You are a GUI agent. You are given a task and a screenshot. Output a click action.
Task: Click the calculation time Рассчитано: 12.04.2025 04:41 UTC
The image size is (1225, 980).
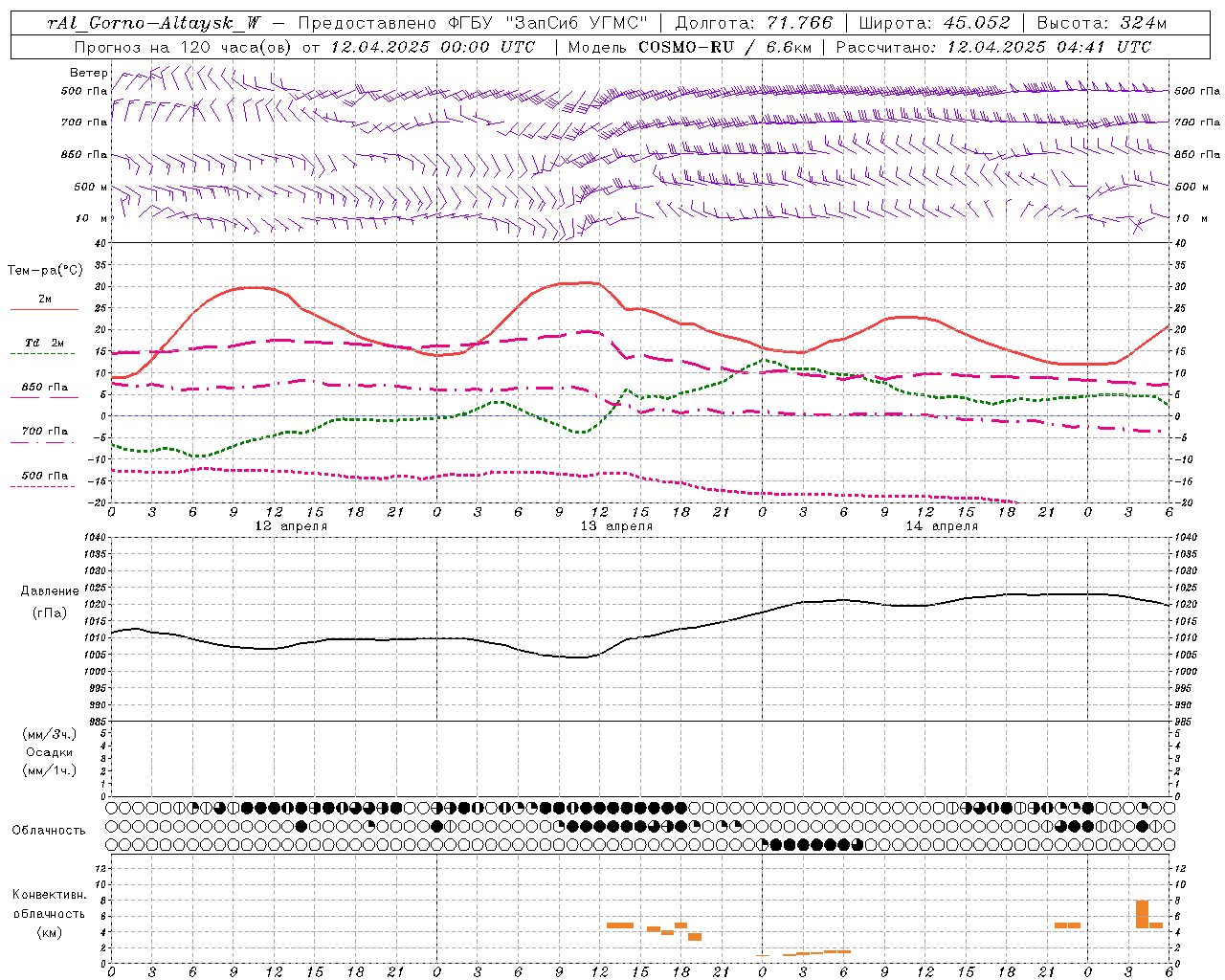pos(993,47)
